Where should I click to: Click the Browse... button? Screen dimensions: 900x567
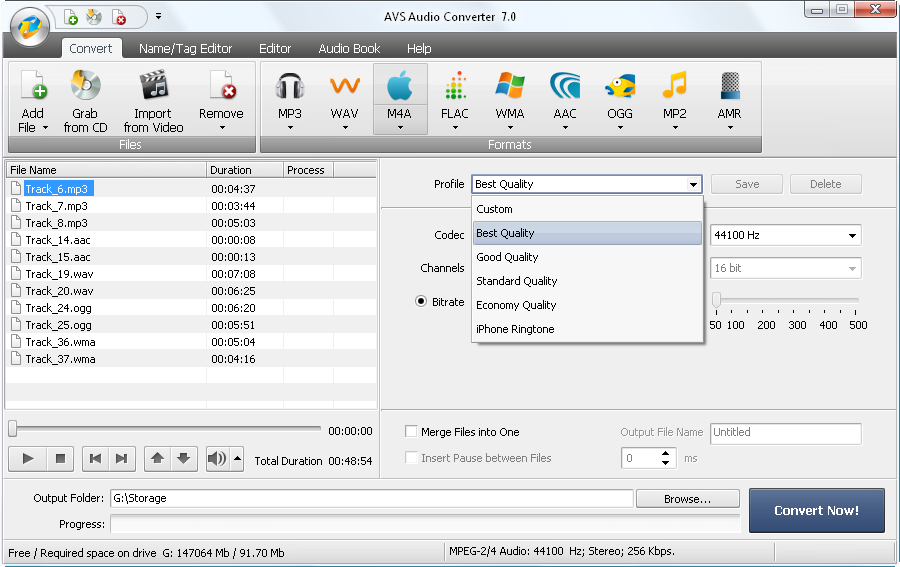[688, 499]
